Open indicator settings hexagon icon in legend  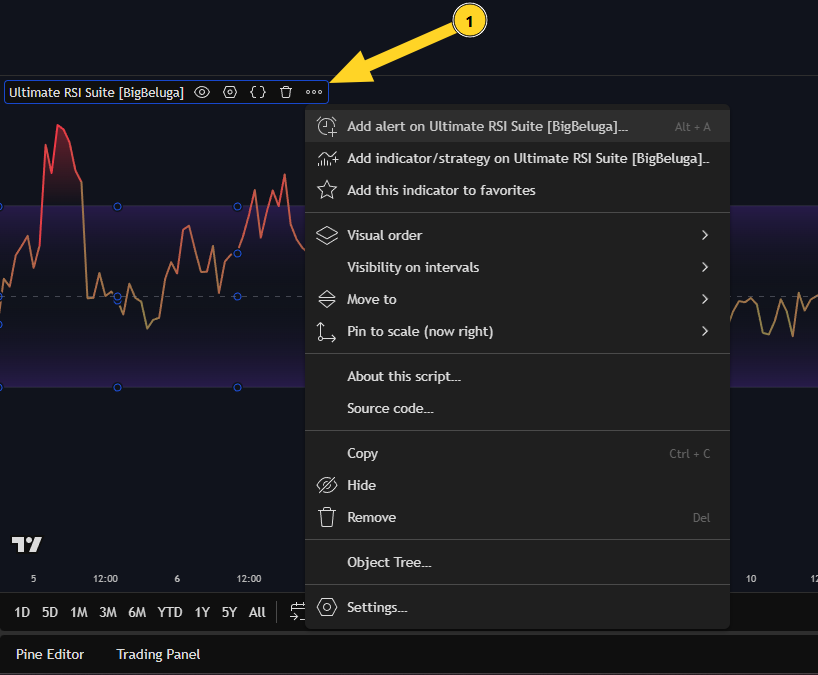[230, 92]
